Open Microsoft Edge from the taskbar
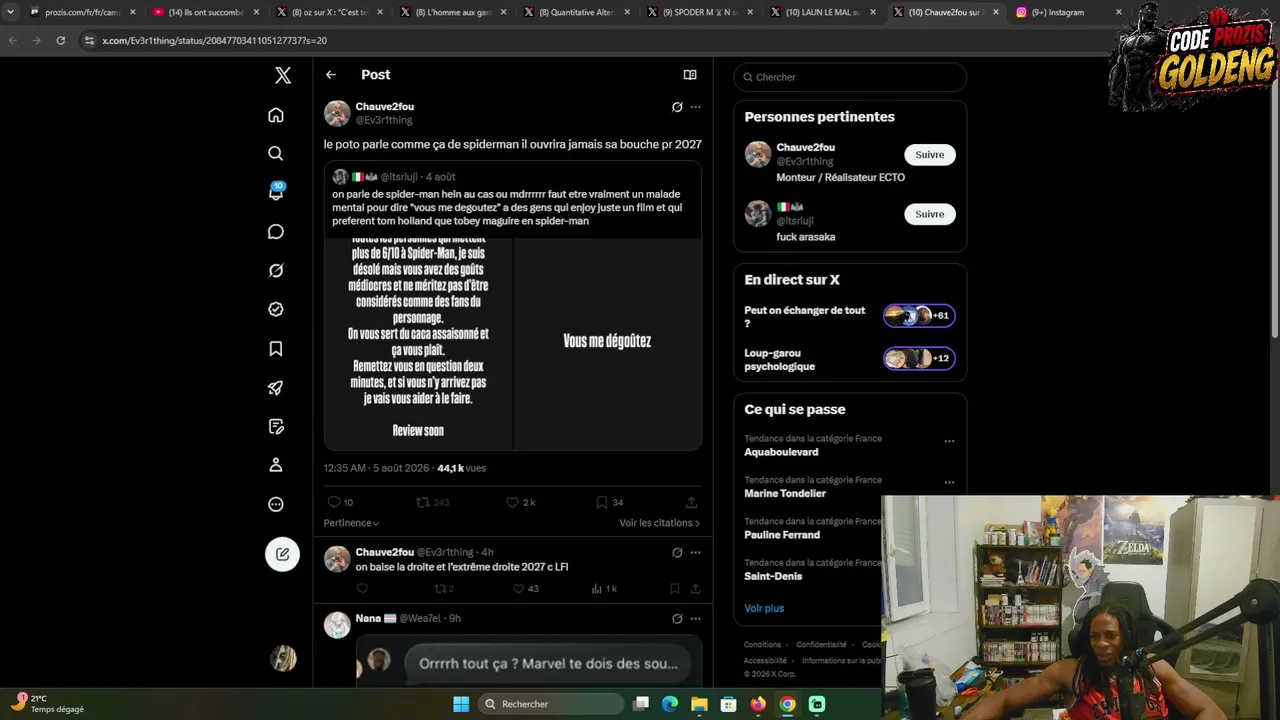 click(670, 704)
